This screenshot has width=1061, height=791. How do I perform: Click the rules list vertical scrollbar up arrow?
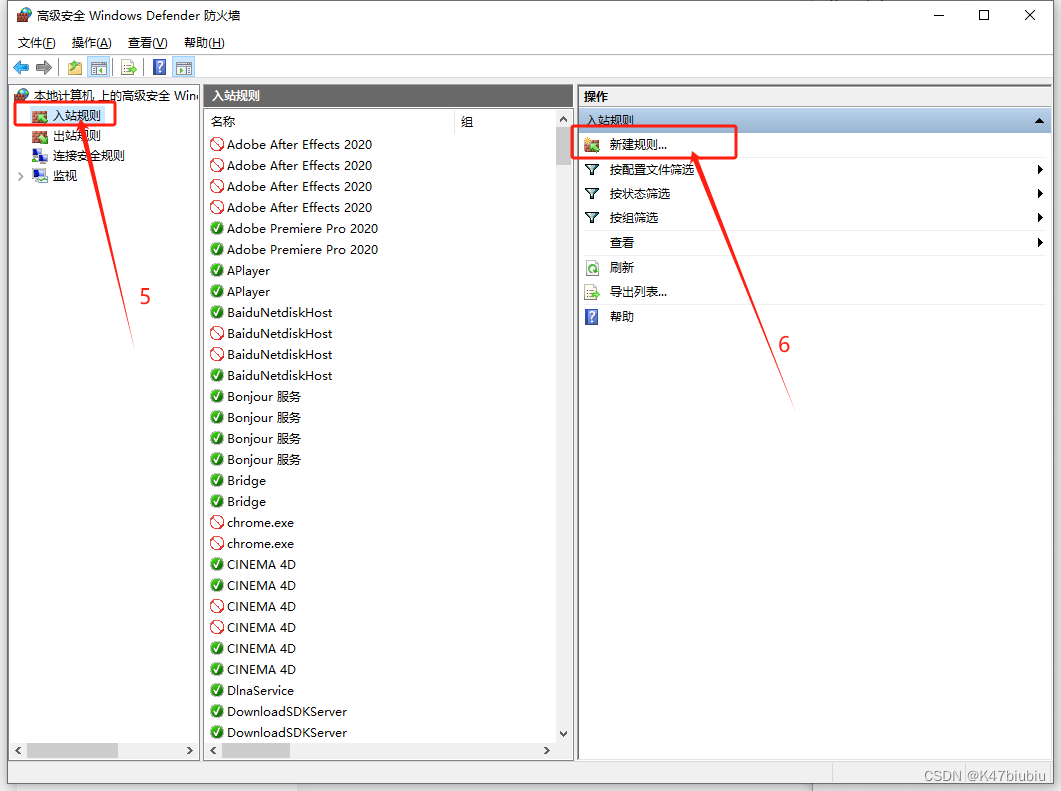click(x=563, y=119)
